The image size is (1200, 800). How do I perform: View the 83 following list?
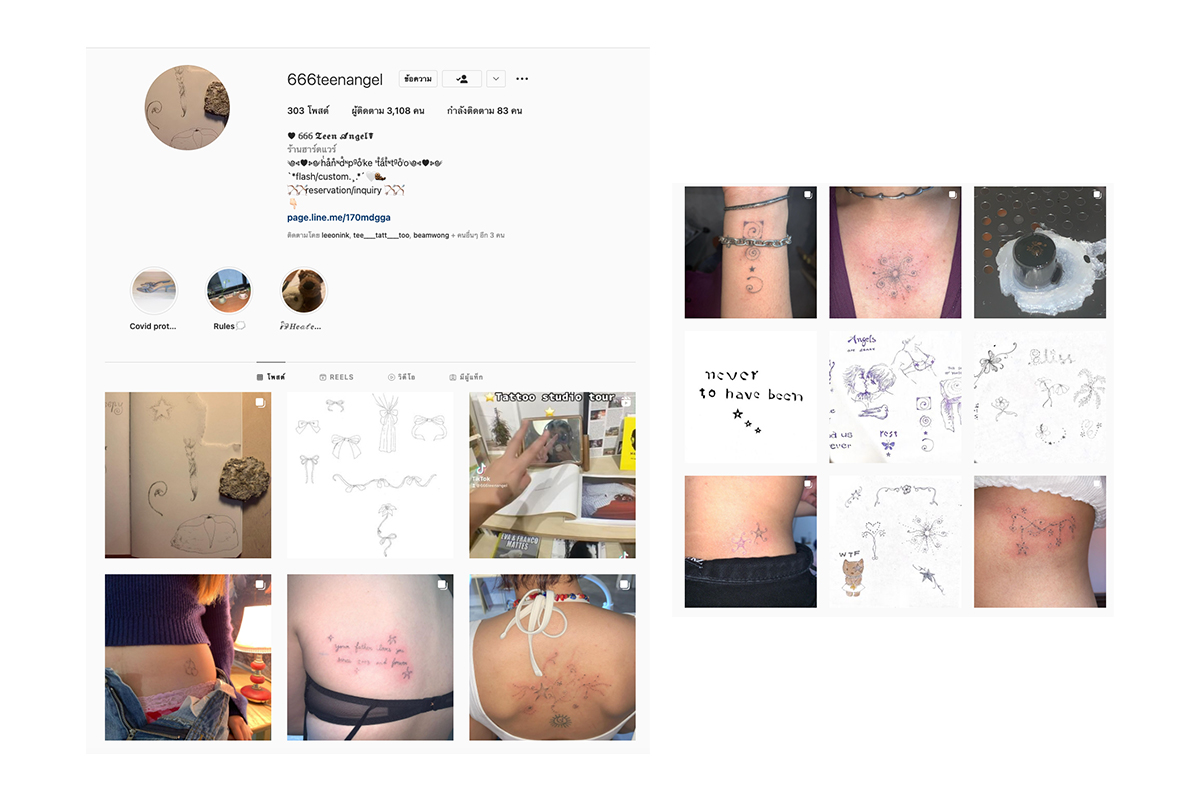pos(484,111)
